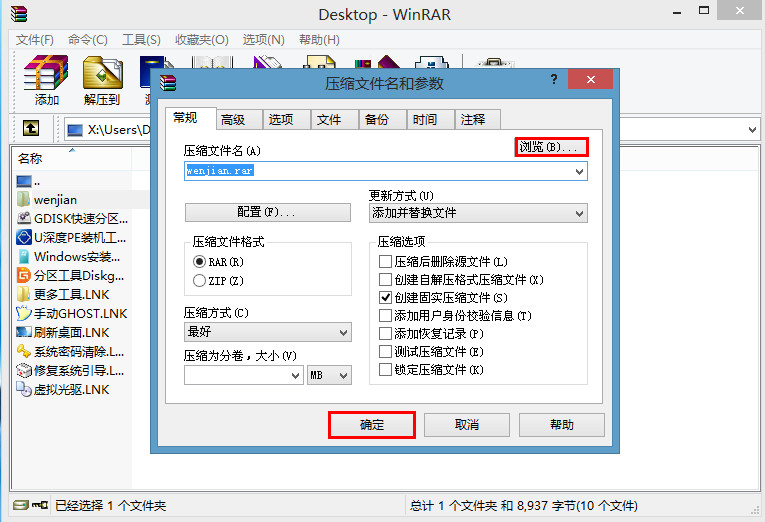Screen dimensions: 765x522
Task: Click the archive name input field
Action: coord(380,171)
